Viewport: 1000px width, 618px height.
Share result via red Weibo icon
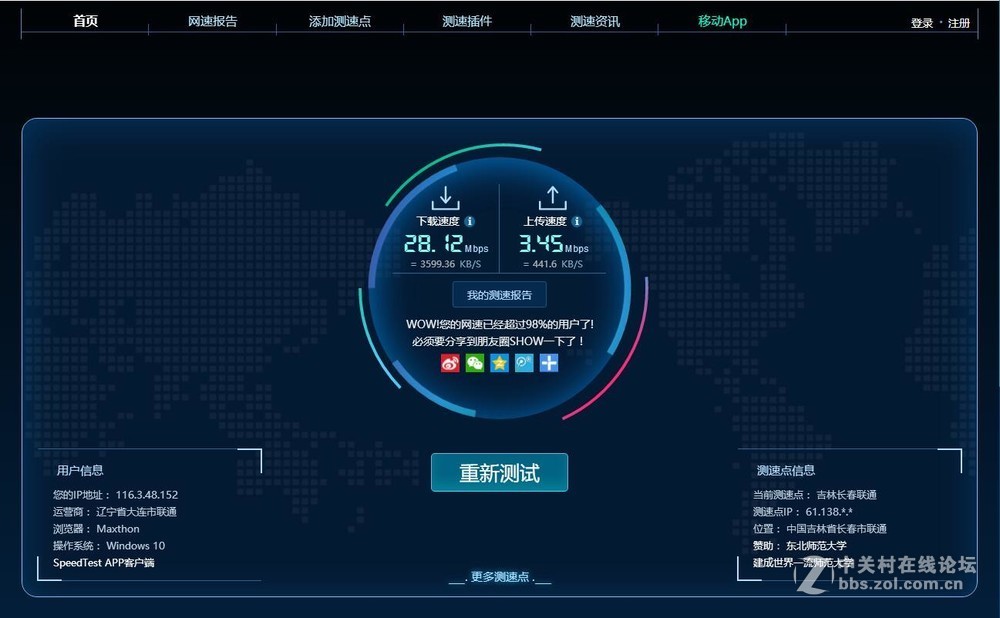pos(450,363)
